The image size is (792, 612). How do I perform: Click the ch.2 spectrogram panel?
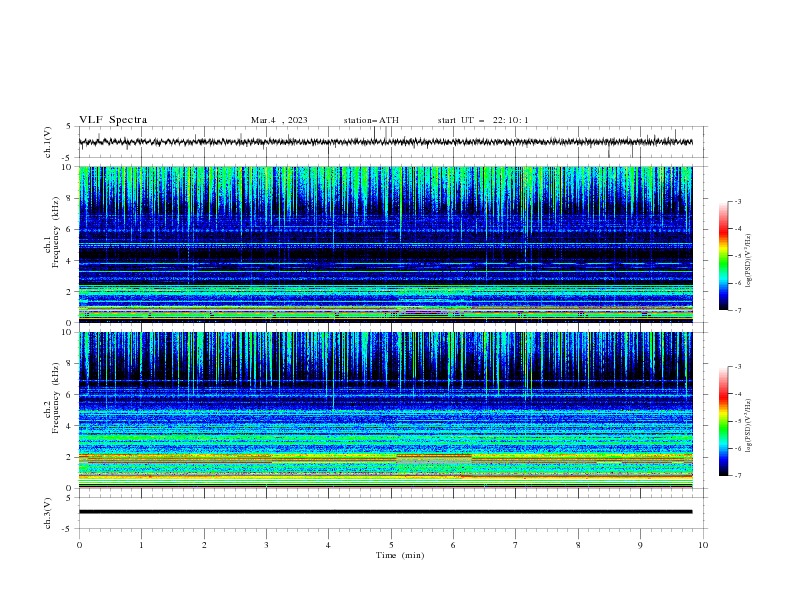click(x=385, y=410)
